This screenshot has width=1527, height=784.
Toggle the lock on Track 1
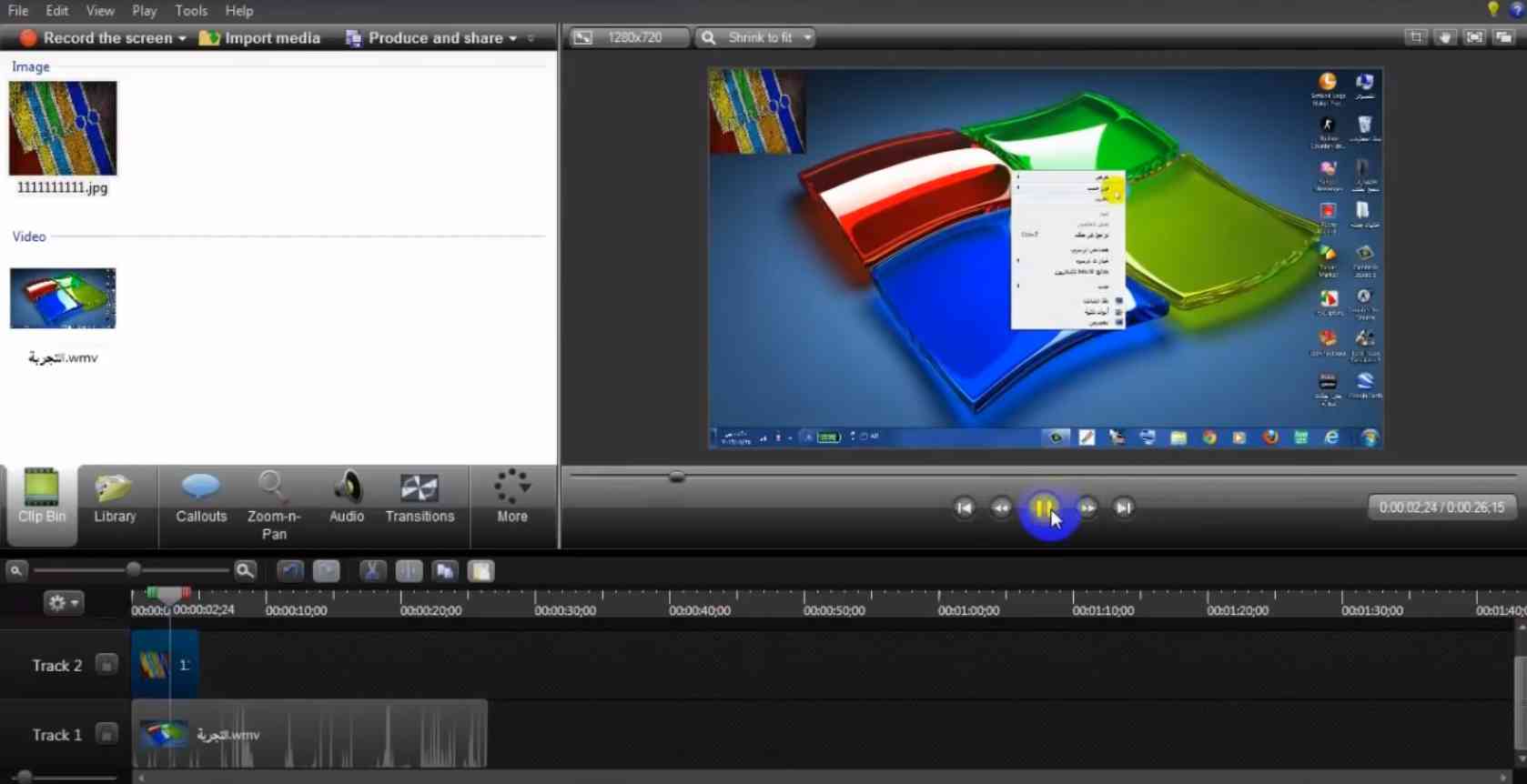pyautogui.click(x=106, y=734)
